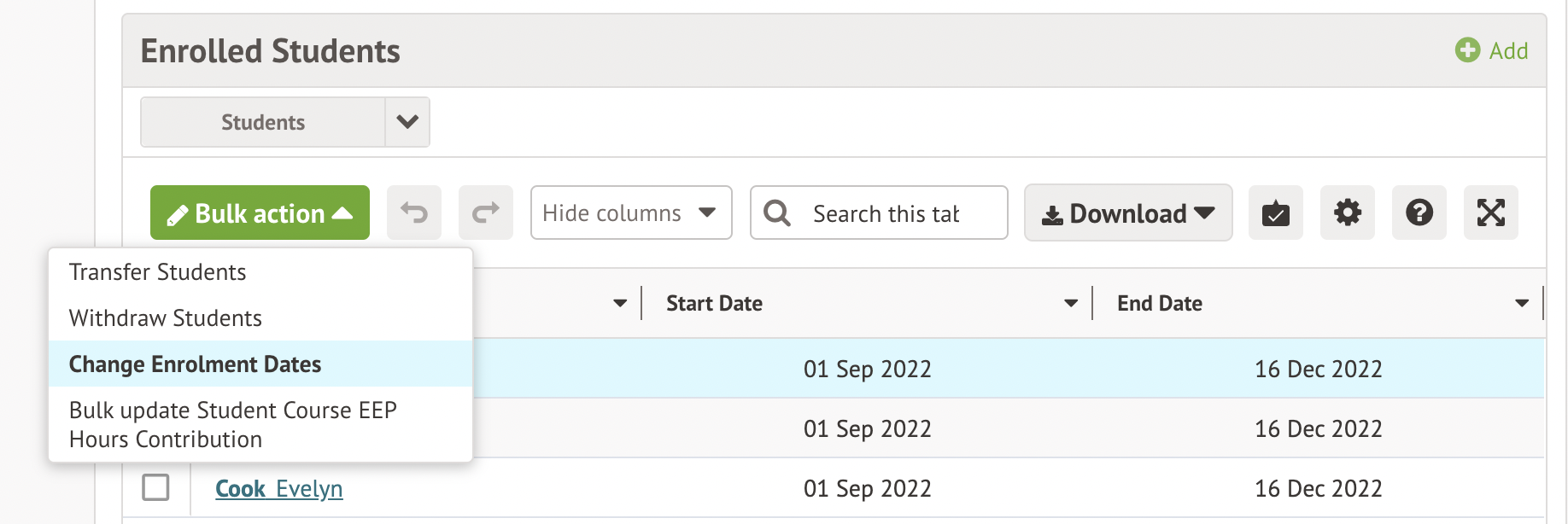Select Change Enrolment Dates option
This screenshot has width=1568, height=524.
[x=196, y=364]
